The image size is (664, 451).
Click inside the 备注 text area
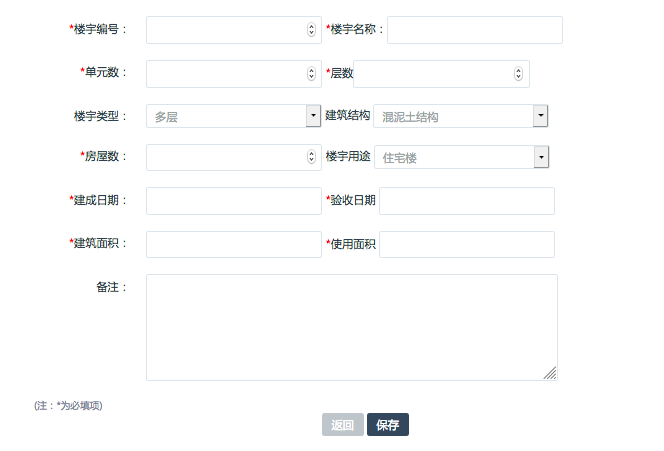point(352,327)
